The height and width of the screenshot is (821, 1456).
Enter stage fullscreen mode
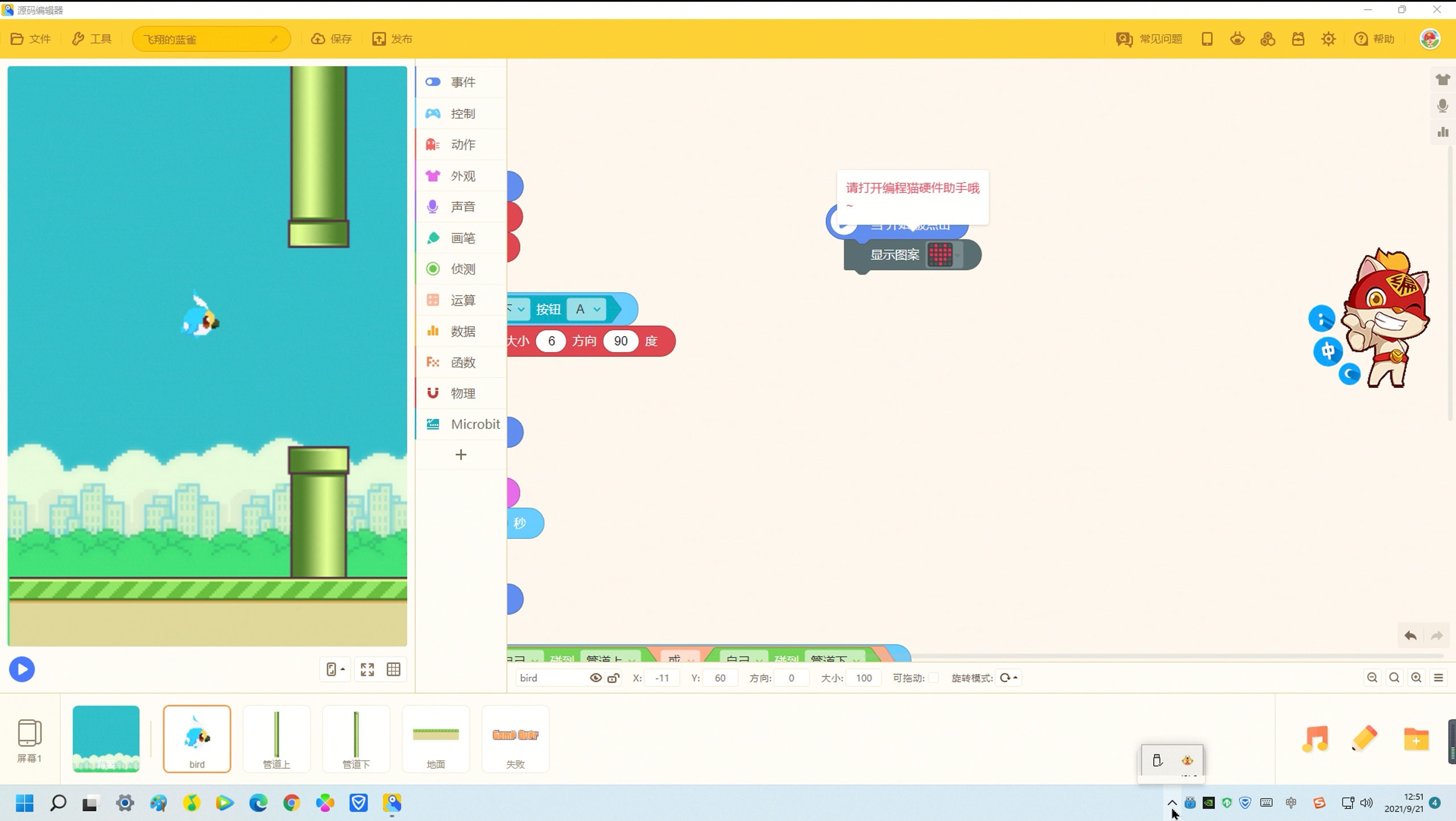pyautogui.click(x=367, y=669)
